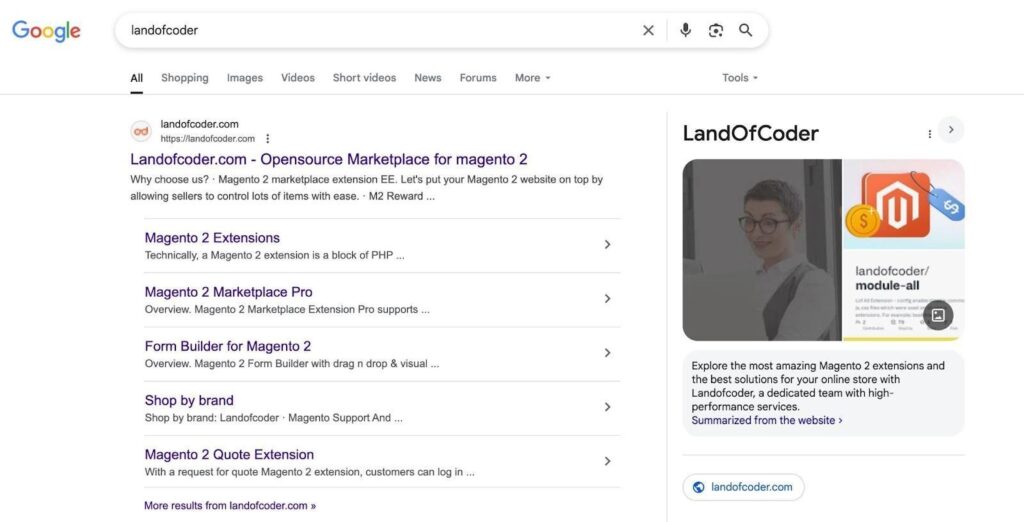The height and width of the screenshot is (522, 1024).
Task: Switch to the News tab
Action: click(427, 78)
